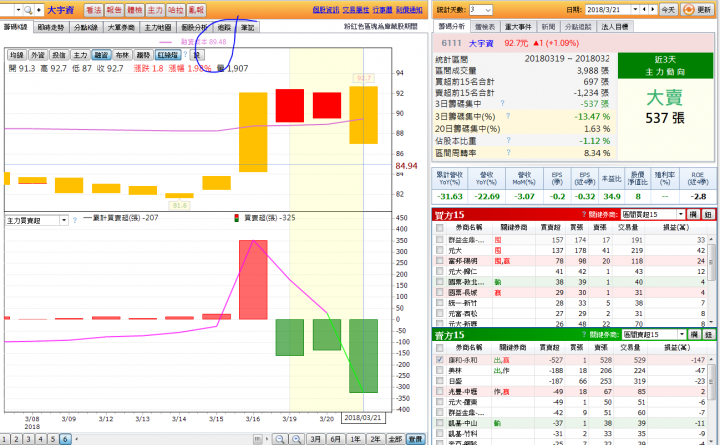This screenshot has width=720, height=445.
Task: Check the box for 元大 buyer row
Action: click(439, 250)
